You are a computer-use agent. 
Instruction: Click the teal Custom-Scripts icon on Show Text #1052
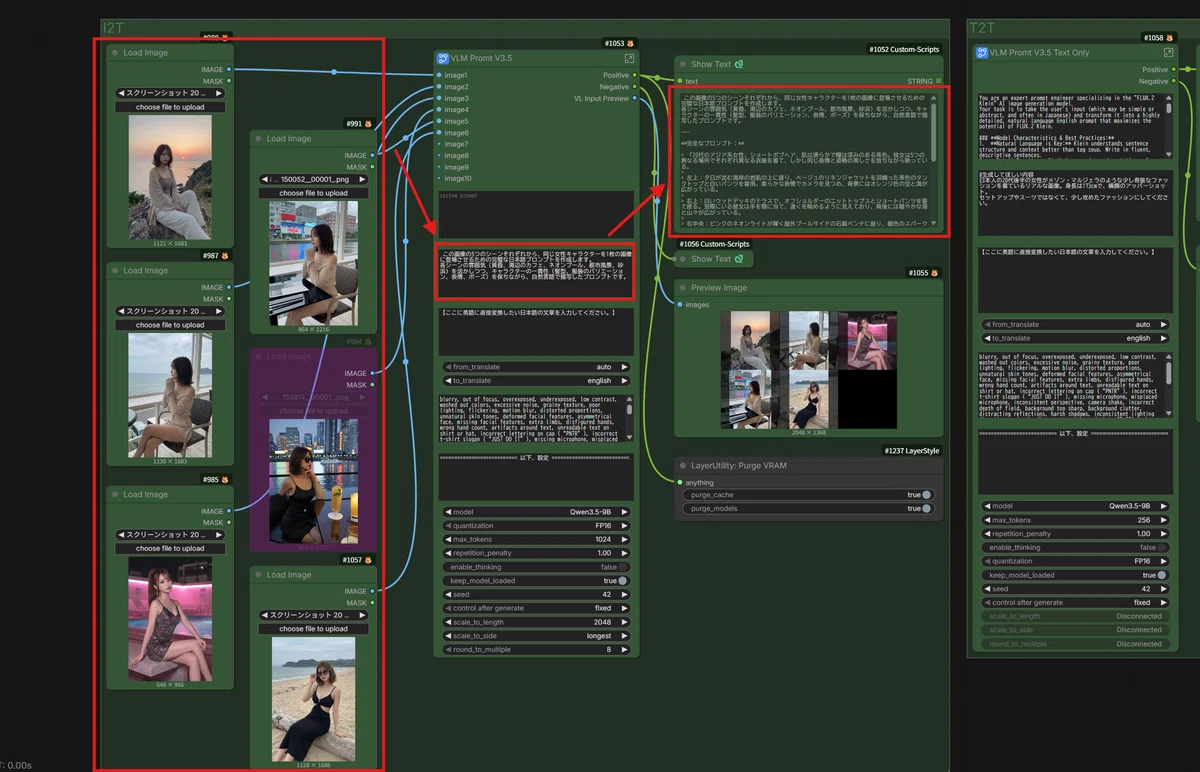pyautogui.click(x=739, y=64)
